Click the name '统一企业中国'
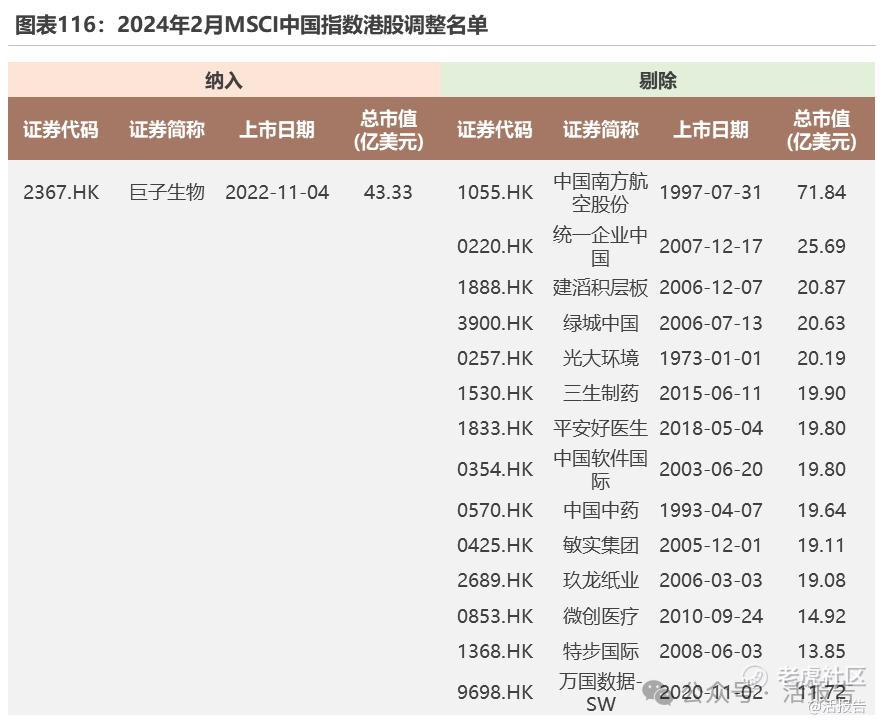The height and width of the screenshot is (727, 883). click(x=600, y=246)
